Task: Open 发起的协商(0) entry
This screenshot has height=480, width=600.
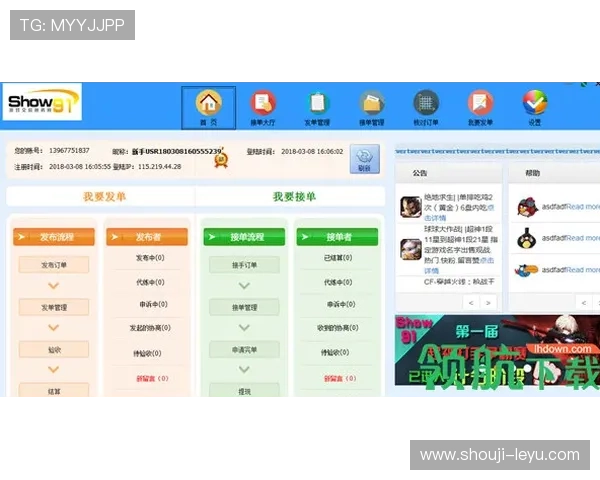Action: click(150, 328)
